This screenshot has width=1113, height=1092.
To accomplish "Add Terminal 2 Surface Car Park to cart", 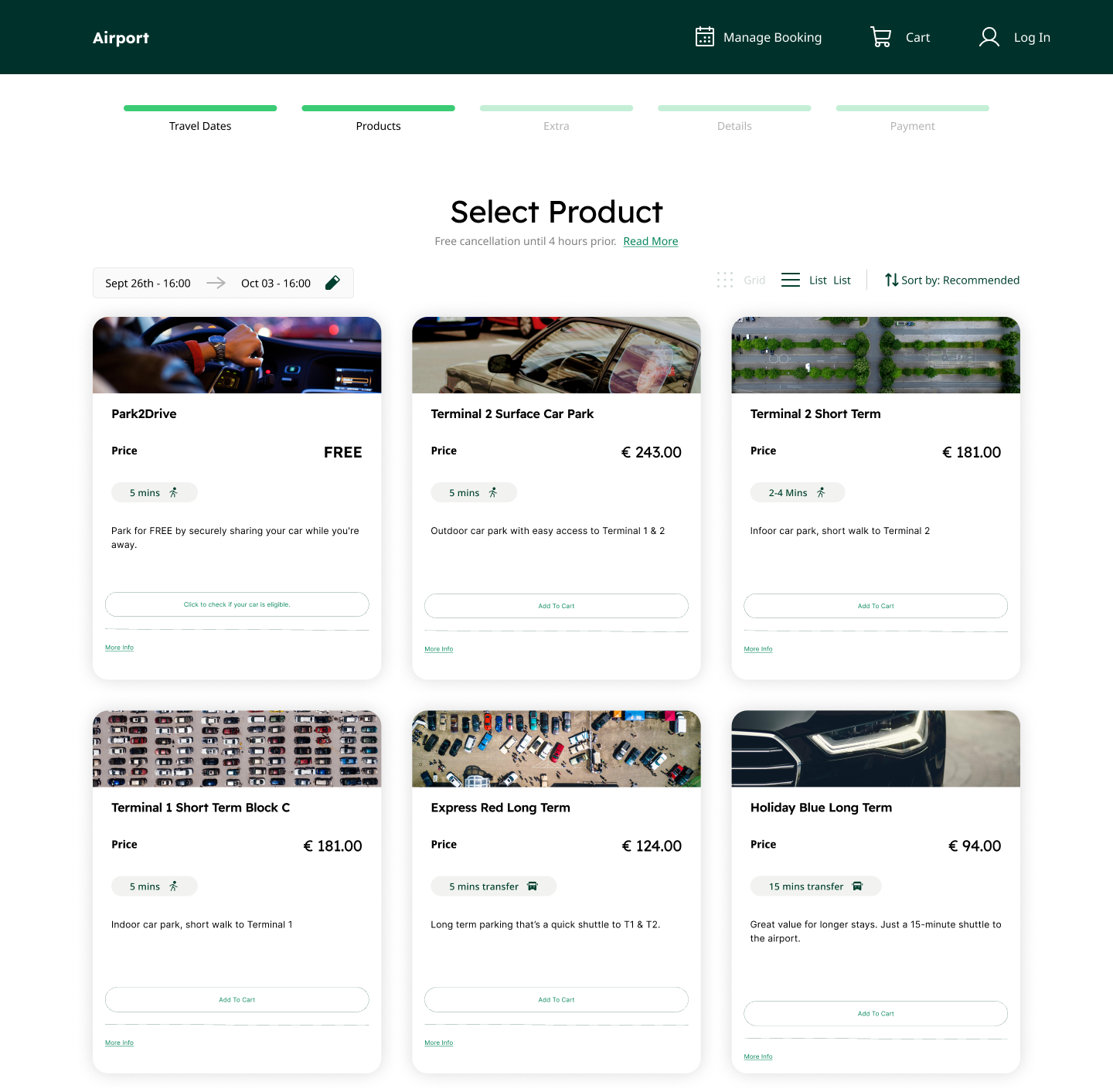I will click(x=556, y=606).
